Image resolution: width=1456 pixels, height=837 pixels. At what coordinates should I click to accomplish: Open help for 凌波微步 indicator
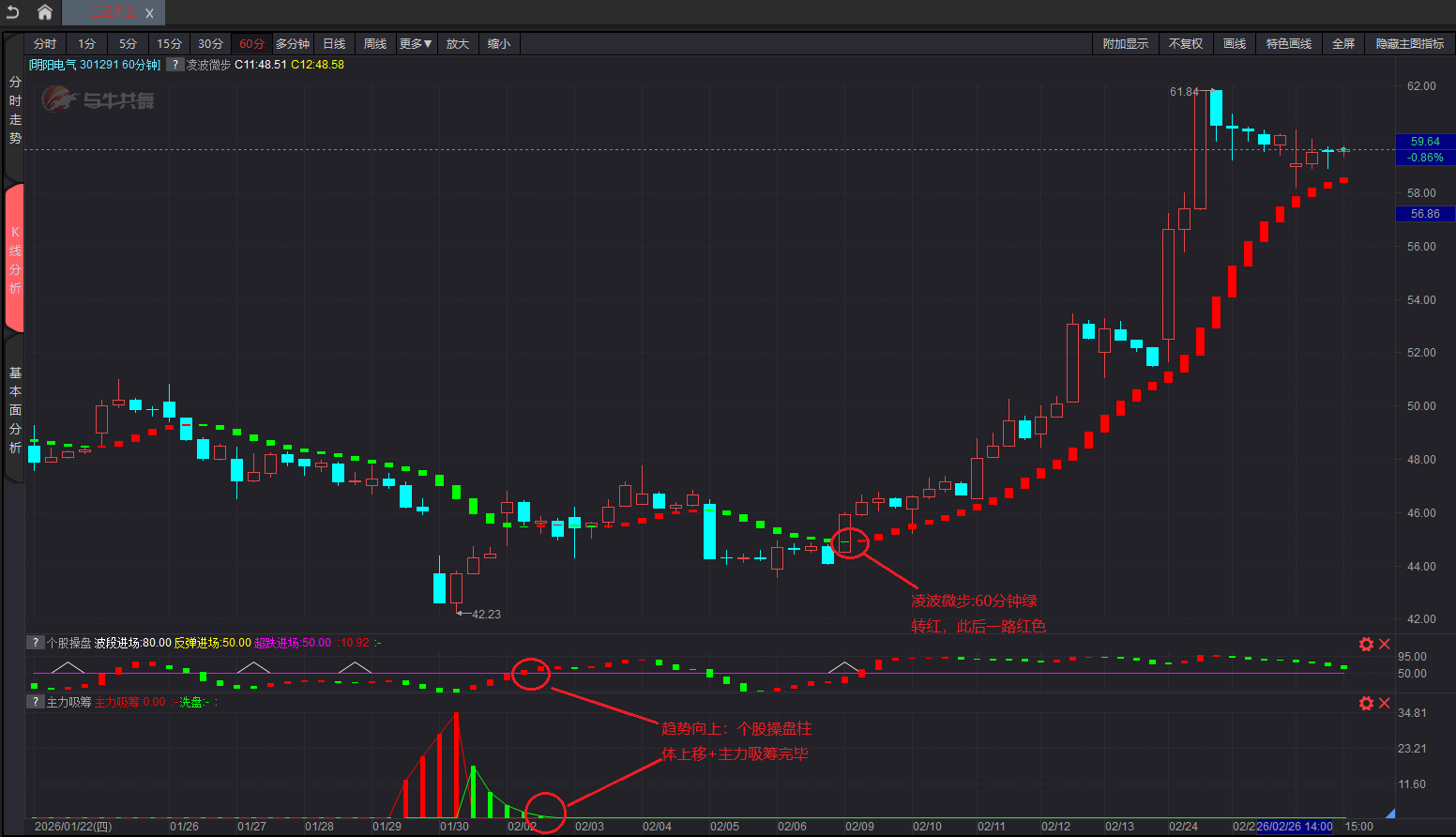pyautogui.click(x=175, y=65)
